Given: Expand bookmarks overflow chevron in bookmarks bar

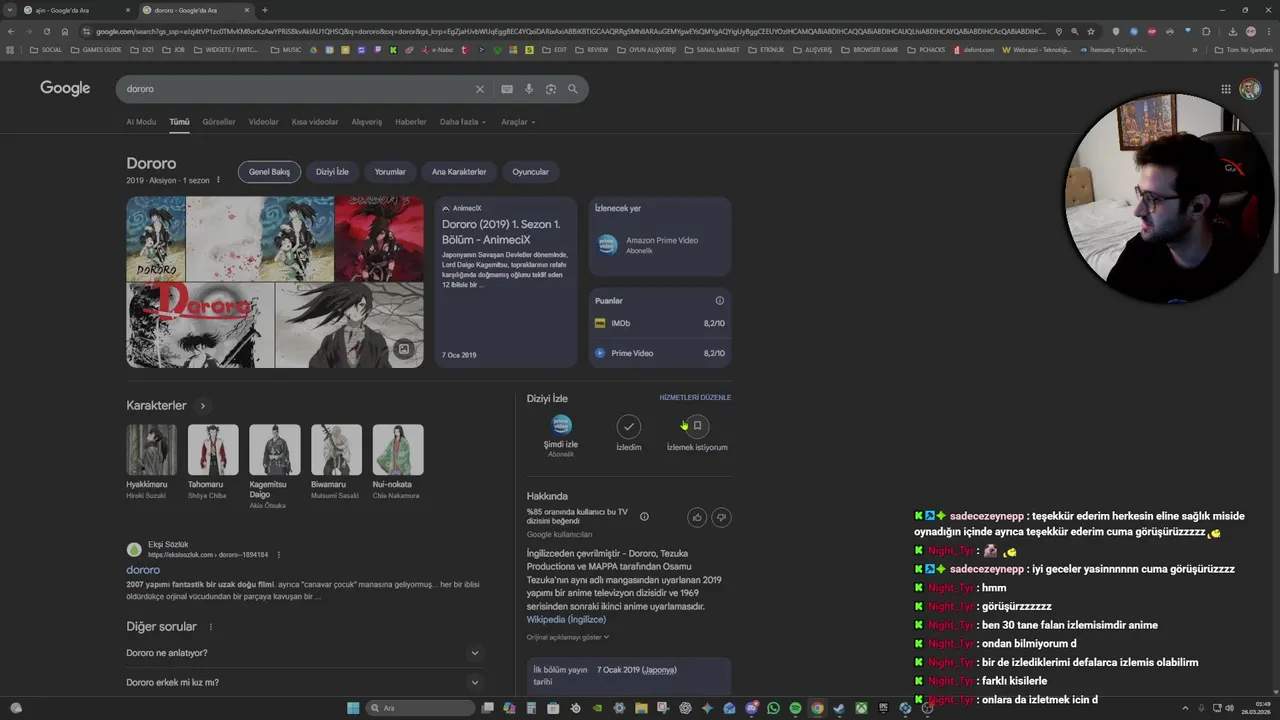Looking at the screenshot, I should tap(1194, 49).
